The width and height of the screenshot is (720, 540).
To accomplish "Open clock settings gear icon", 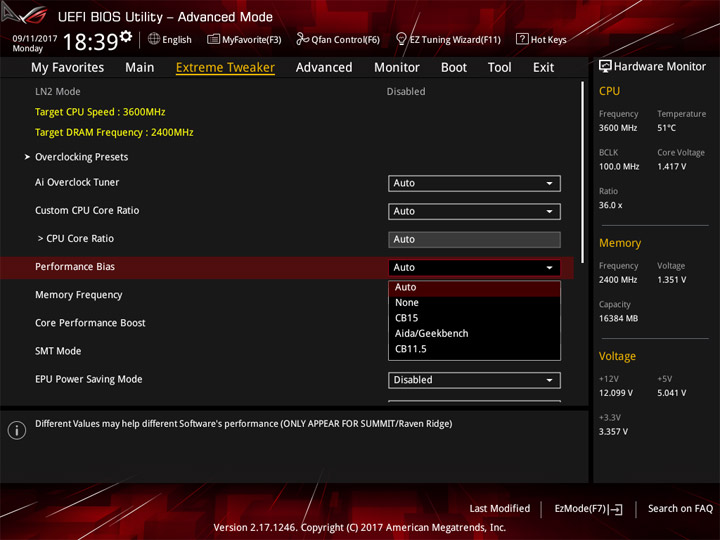I will (126, 36).
